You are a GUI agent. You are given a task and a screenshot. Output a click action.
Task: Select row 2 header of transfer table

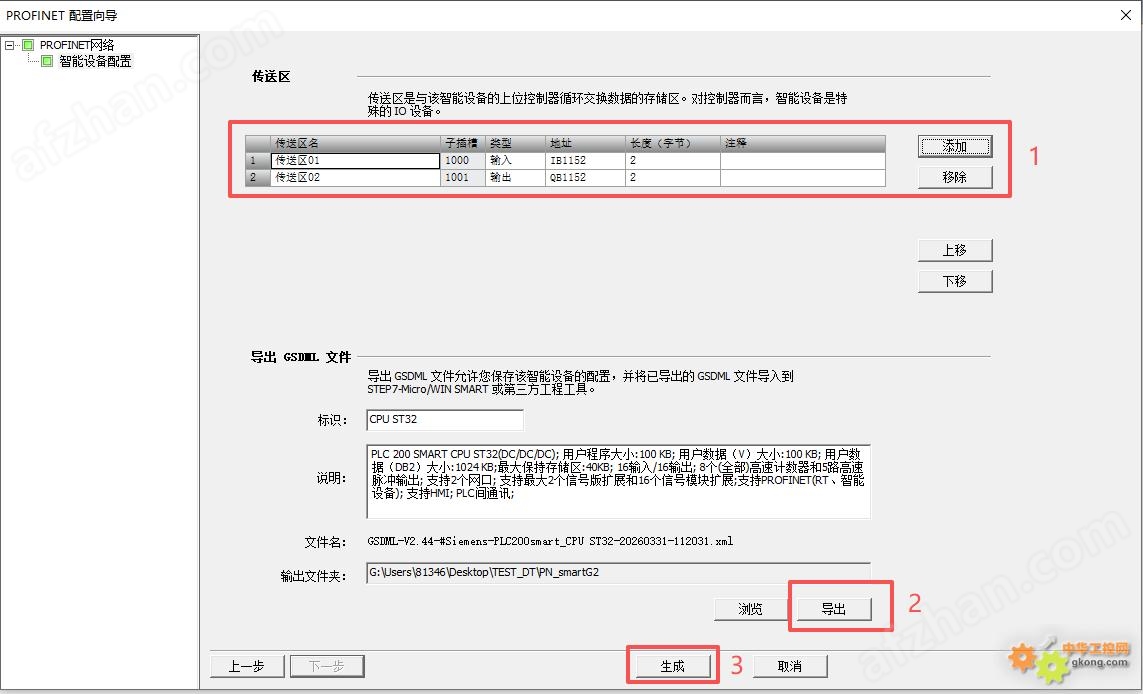pyautogui.click(x=257, y=177)
